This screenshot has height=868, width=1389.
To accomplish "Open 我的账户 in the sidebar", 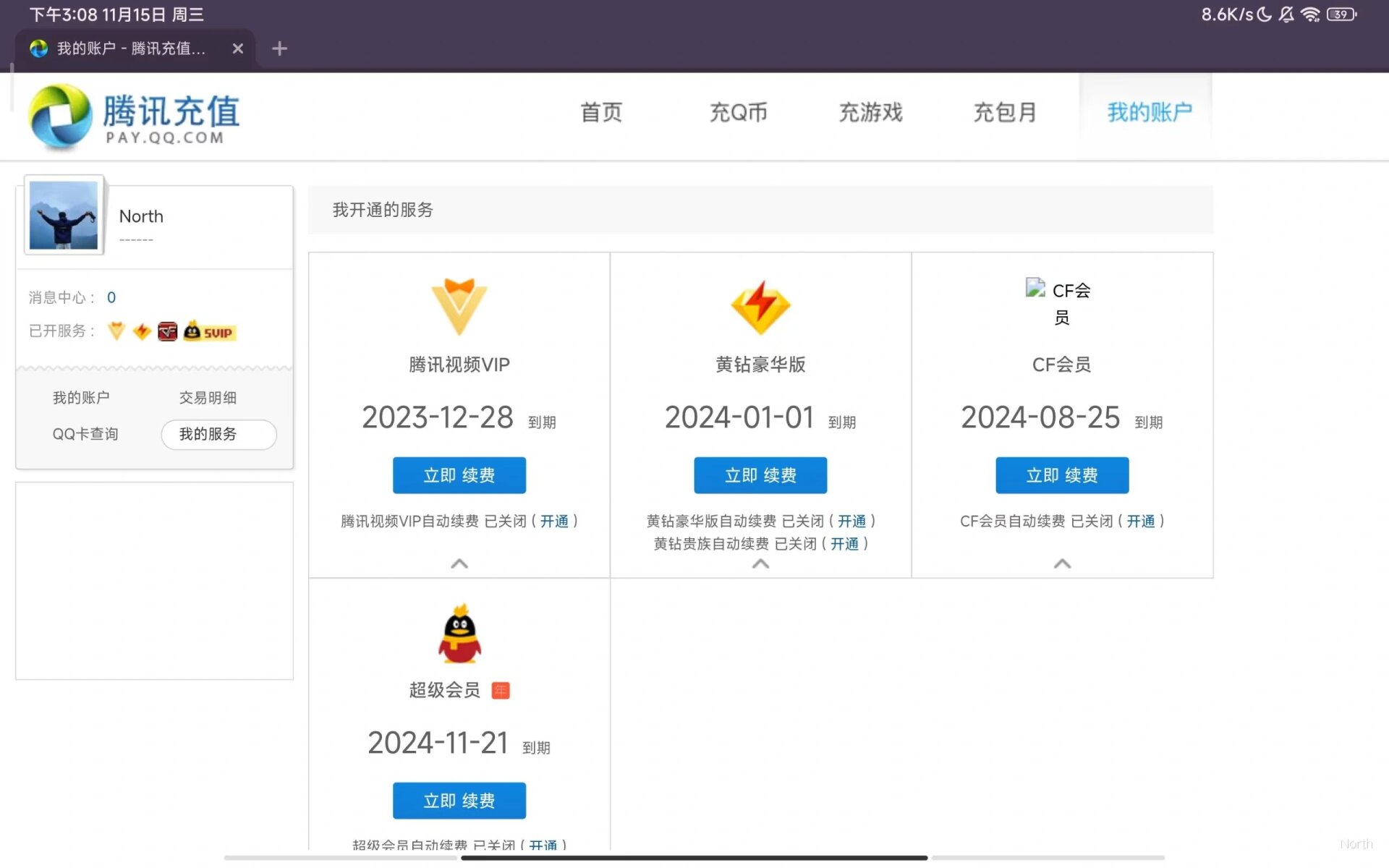I will 81,397.
